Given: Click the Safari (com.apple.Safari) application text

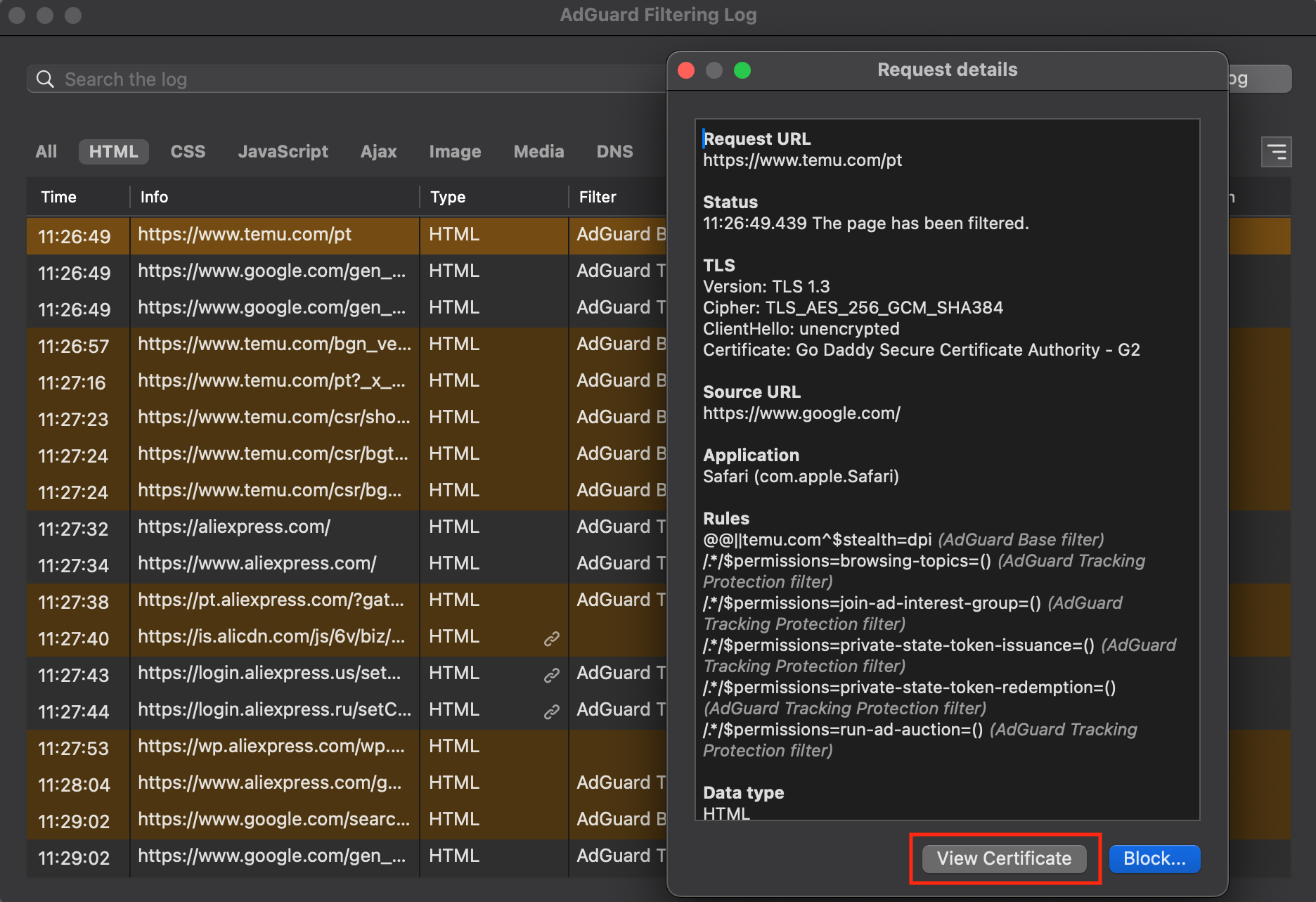Looking at the screenshot, I should 801,477.
